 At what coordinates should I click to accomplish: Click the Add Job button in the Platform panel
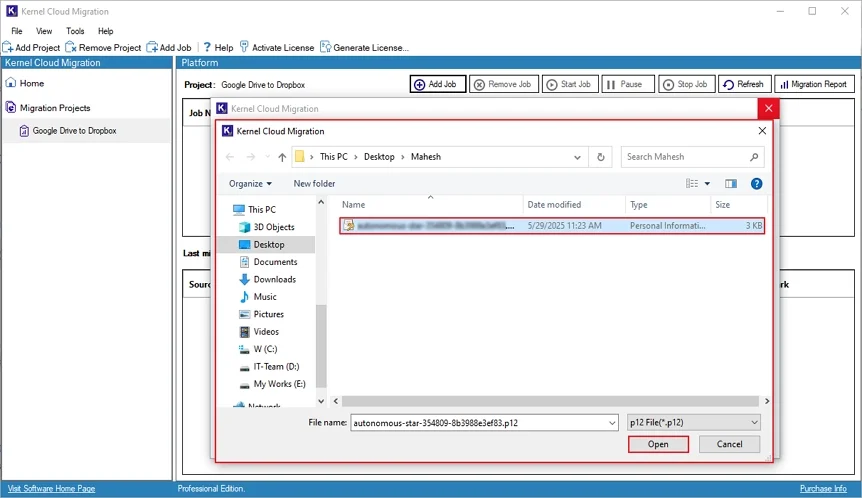coord(438,84)
